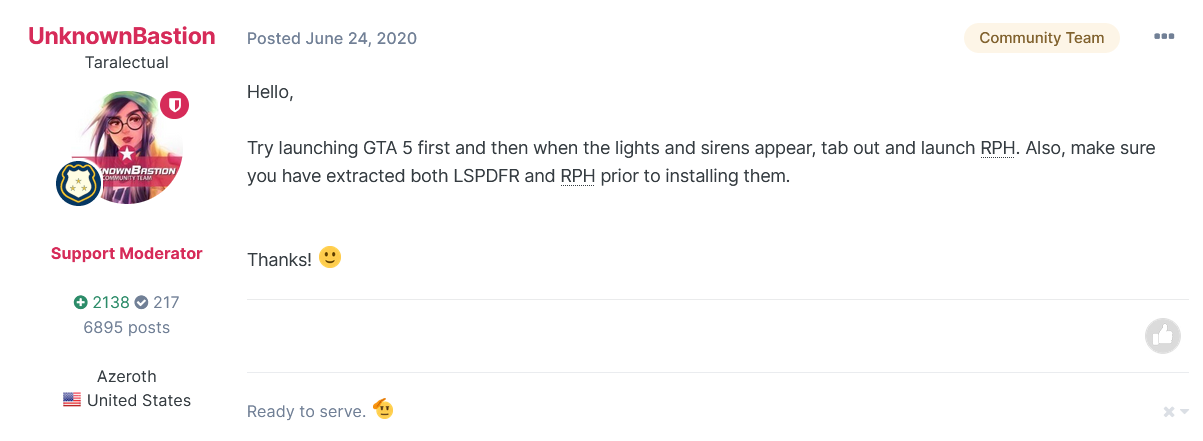The width and height of the screenshot is (1203, 441).
Task: Open the Posted June 24, 2020 permalink
Action: [332, 38]
